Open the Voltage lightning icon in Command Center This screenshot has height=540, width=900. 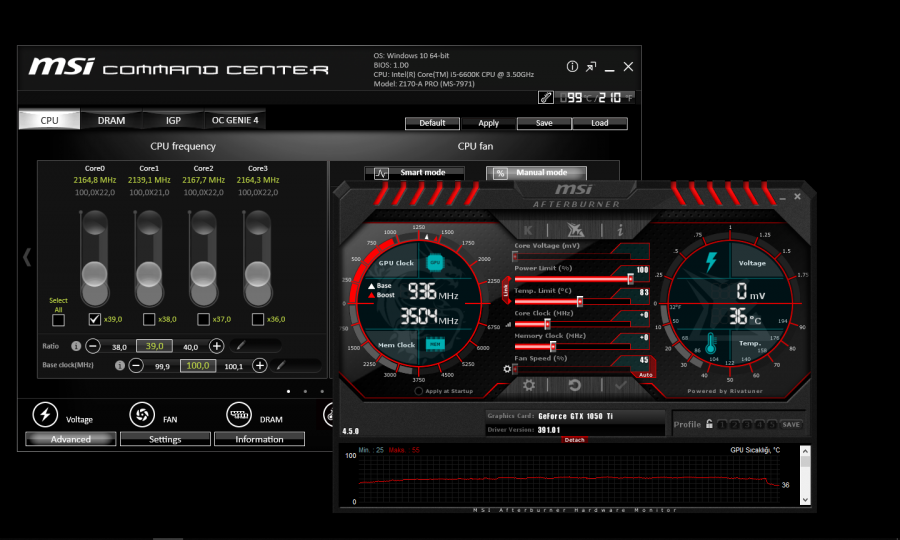pos(45,414)
